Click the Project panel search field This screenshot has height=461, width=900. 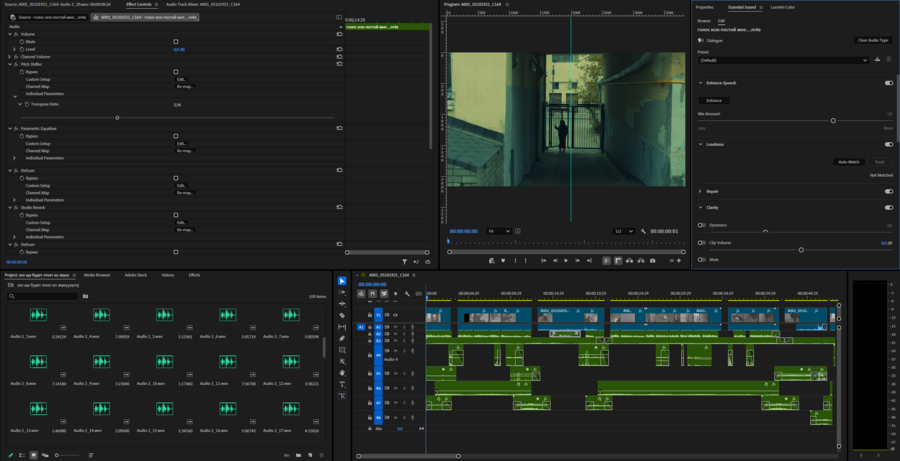(x=42, y=296)
